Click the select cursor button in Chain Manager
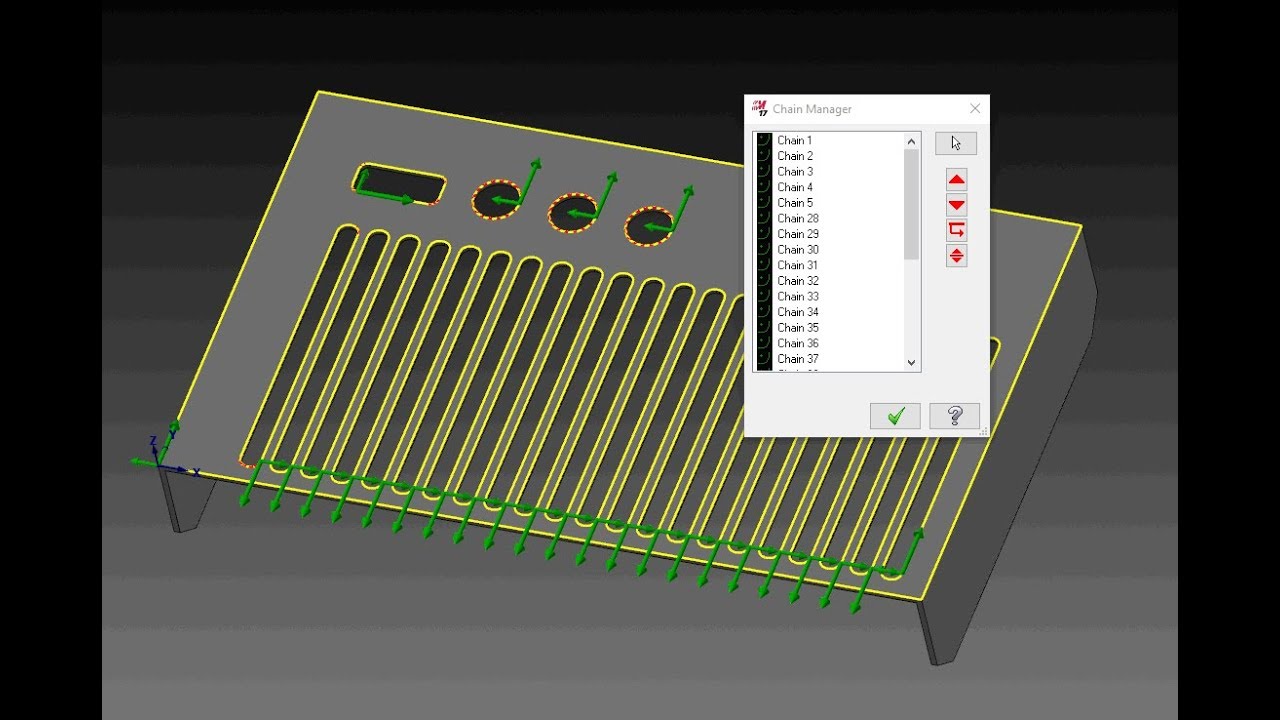 point(956,143)
